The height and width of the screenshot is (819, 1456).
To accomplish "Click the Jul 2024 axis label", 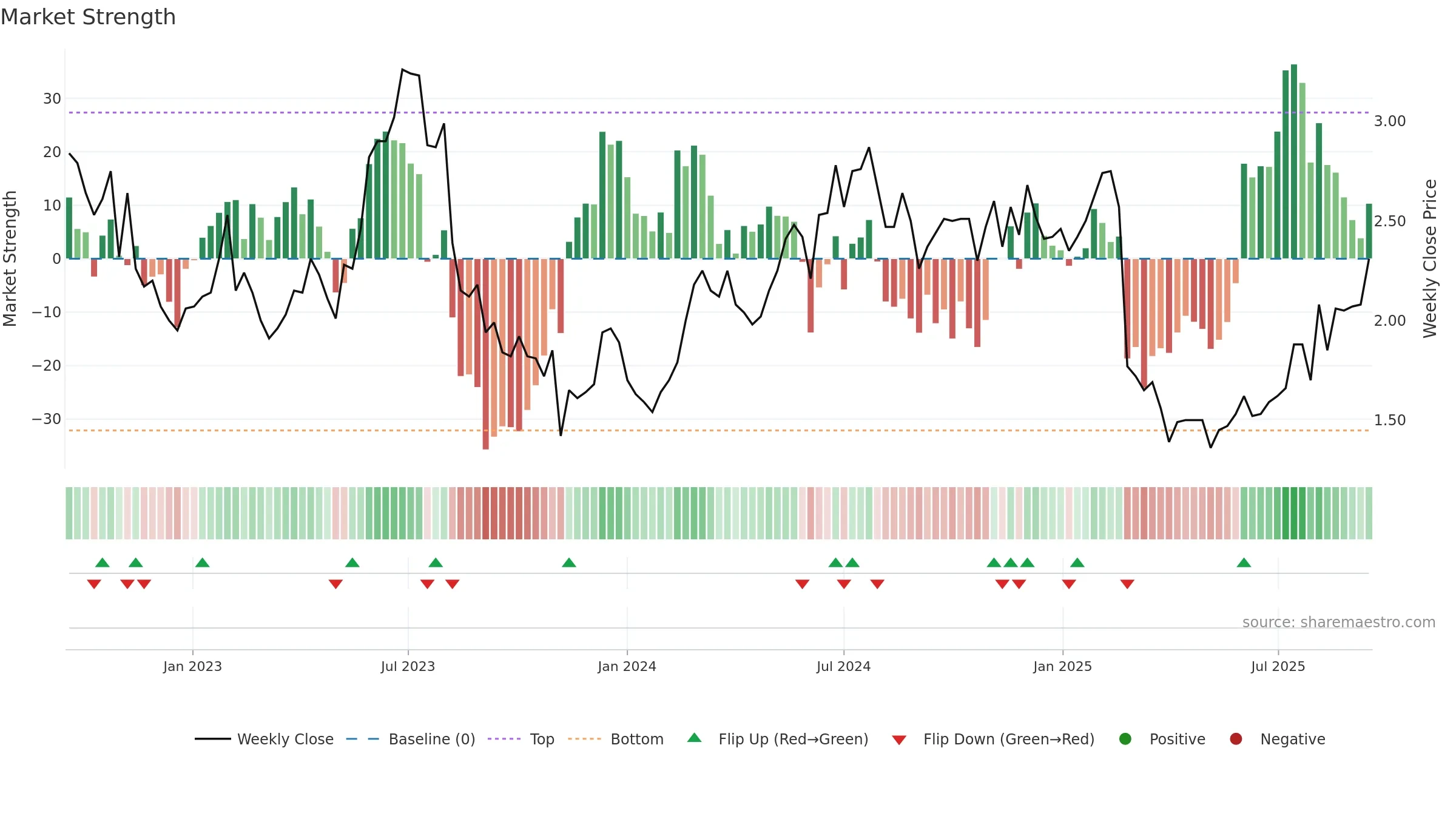I will 843,666.
